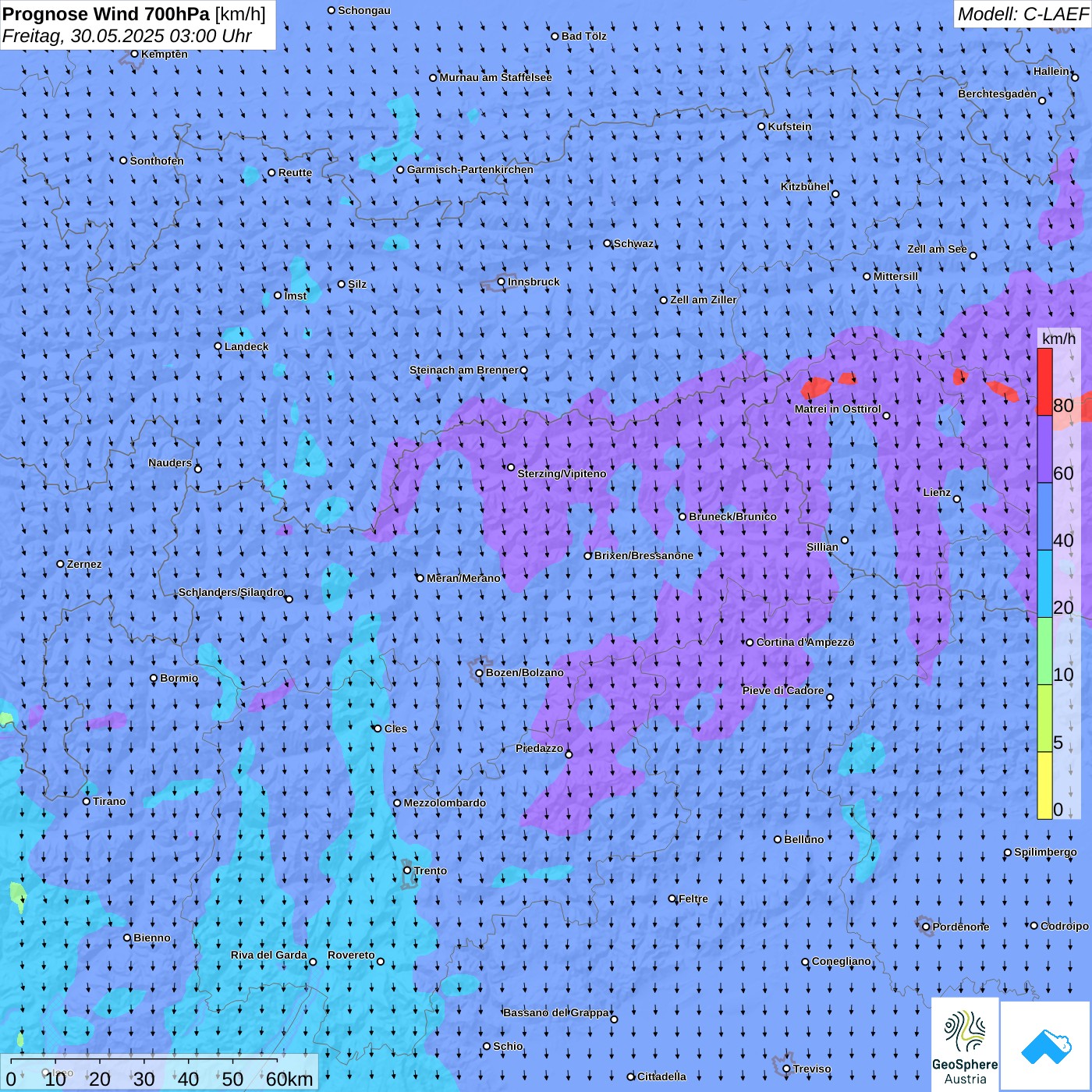The width and height of the screenshot is (1092, 1092).
Task: Click the purple 60 km/h legend color
Action: [1044, 449]
